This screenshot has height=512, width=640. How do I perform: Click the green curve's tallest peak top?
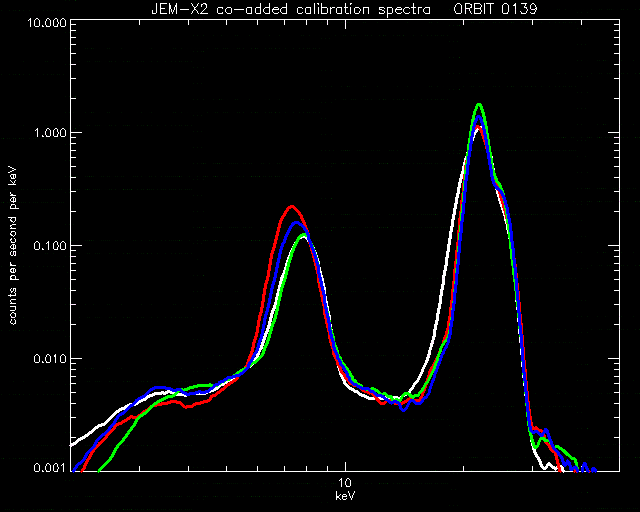[x=479, y=105]
